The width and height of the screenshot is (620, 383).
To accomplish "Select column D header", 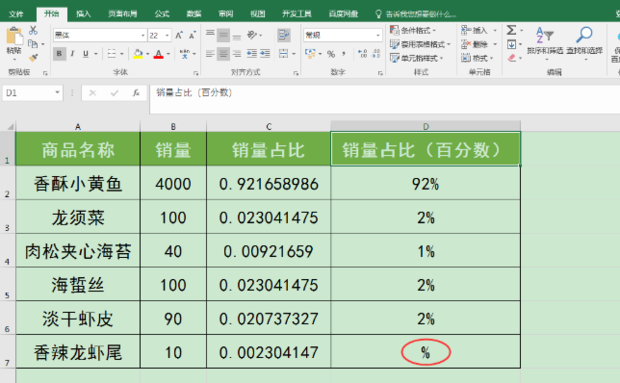I will tap(425, 126).
